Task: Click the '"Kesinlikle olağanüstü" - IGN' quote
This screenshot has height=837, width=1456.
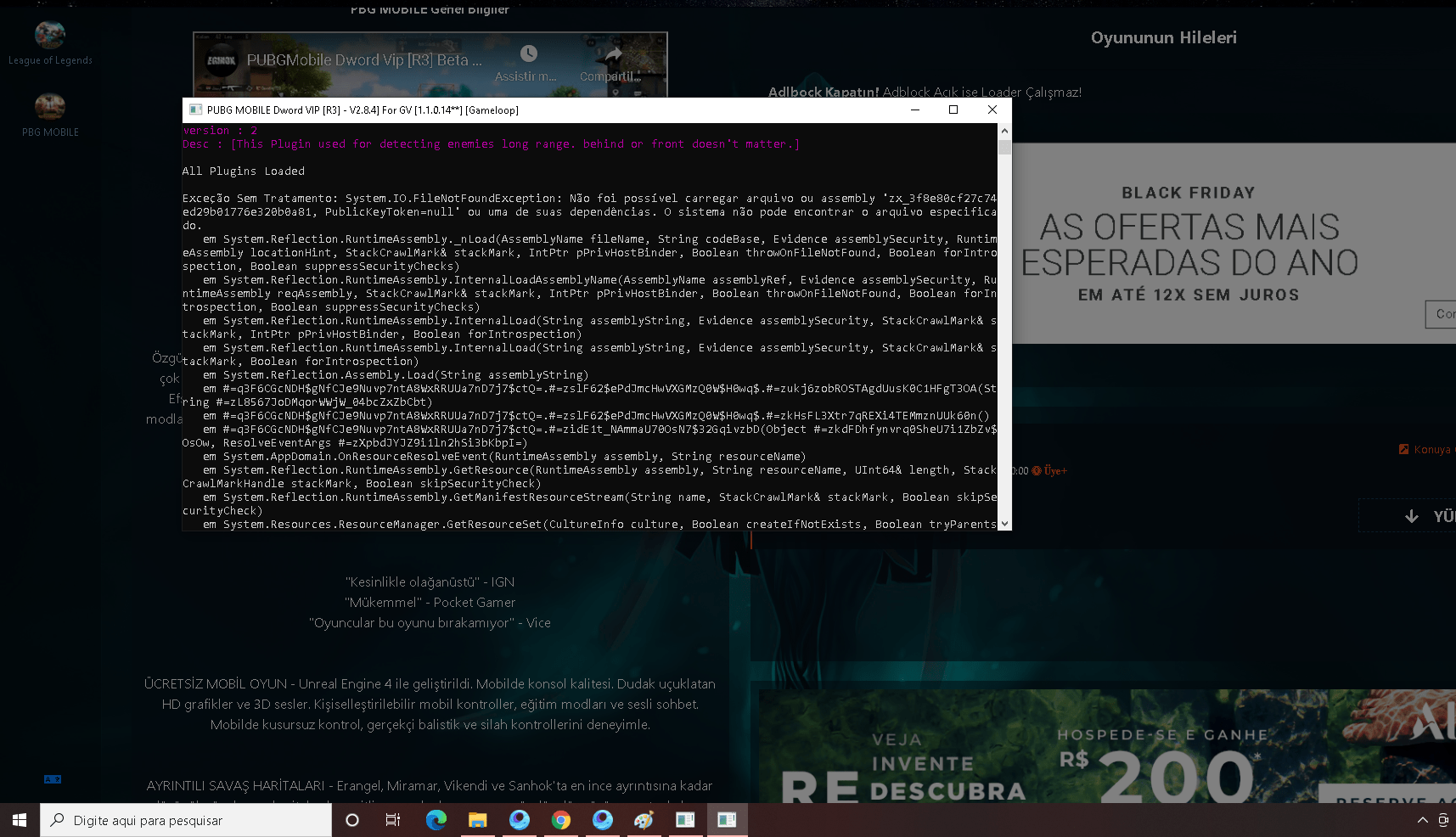Action: (x=430, y=582)
